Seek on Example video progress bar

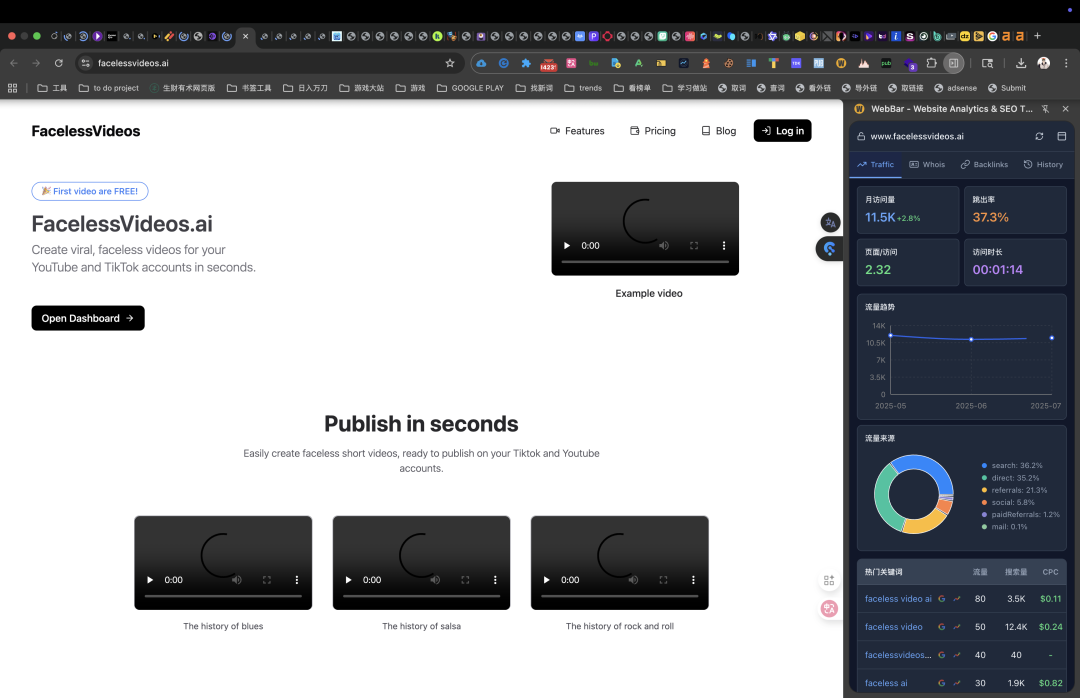click(645, 262)
